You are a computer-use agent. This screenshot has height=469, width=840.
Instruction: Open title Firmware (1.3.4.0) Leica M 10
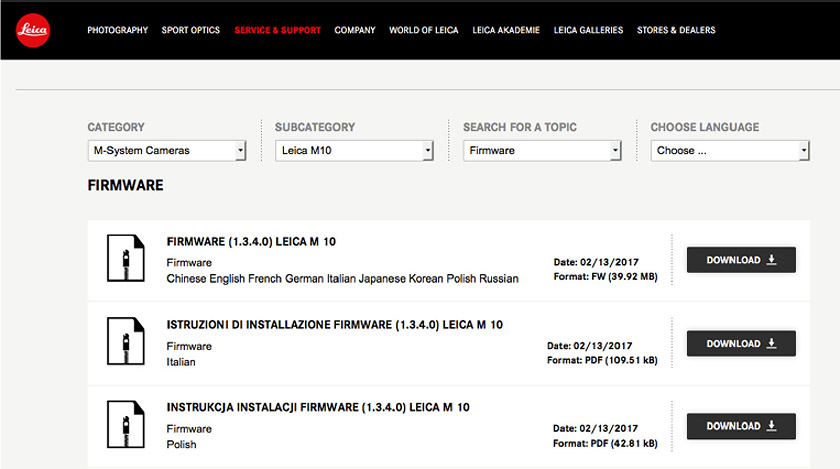[251, 242]
